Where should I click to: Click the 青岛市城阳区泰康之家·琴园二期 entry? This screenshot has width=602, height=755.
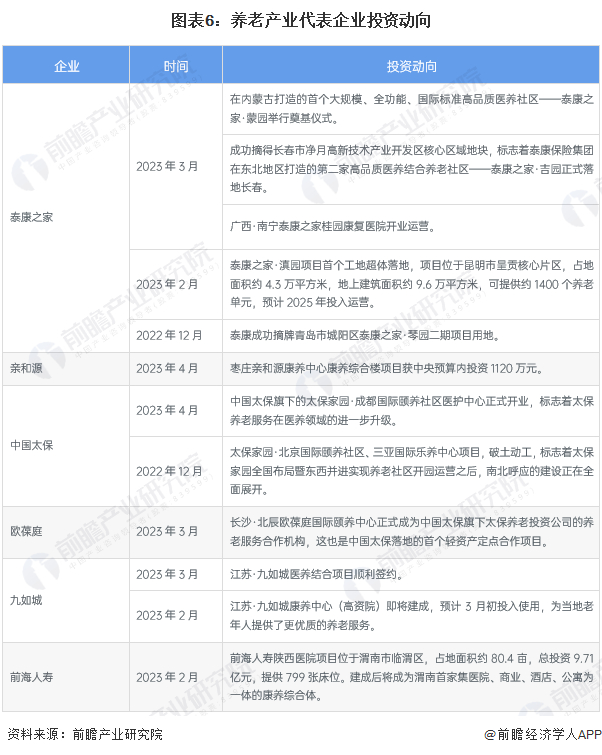(411, 336)
